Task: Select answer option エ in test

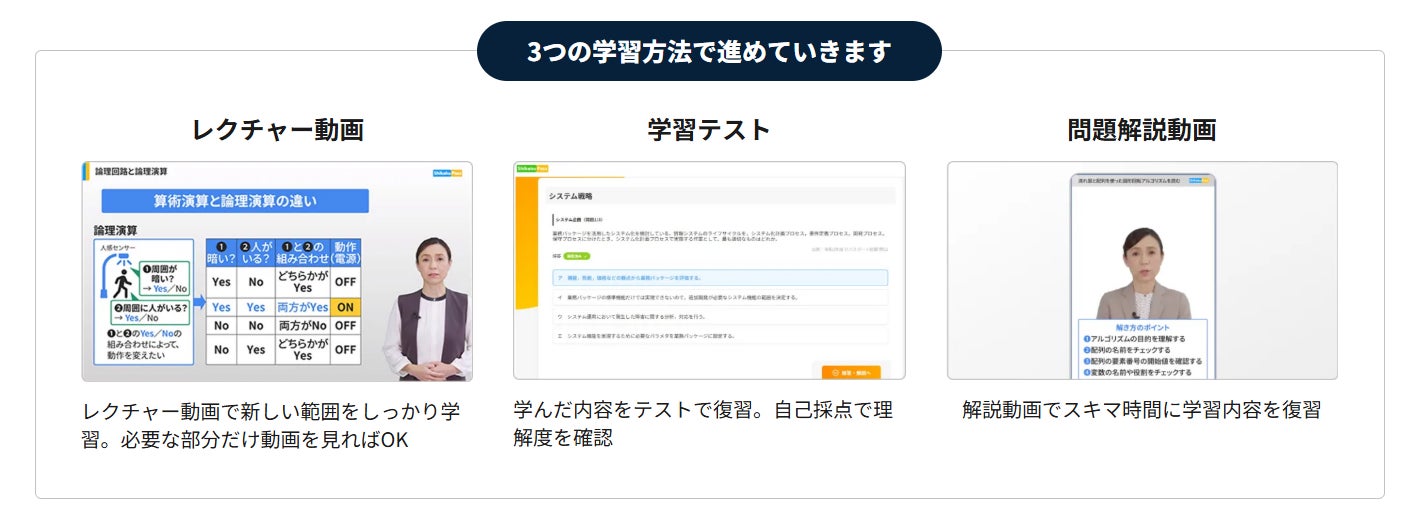Action: pyautogui.click(x=719, y=336)
